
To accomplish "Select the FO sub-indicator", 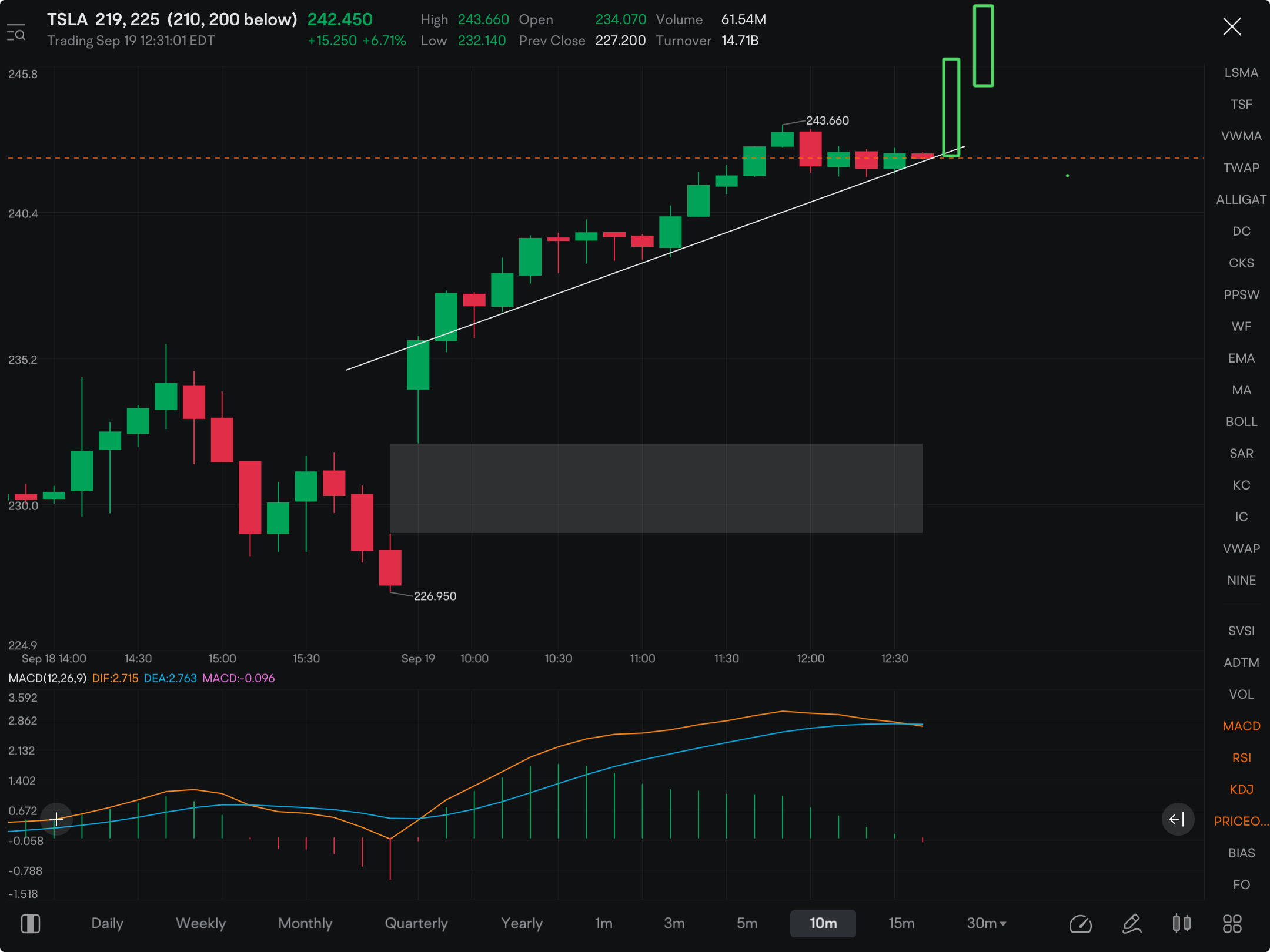I will tap(1241, 885).
